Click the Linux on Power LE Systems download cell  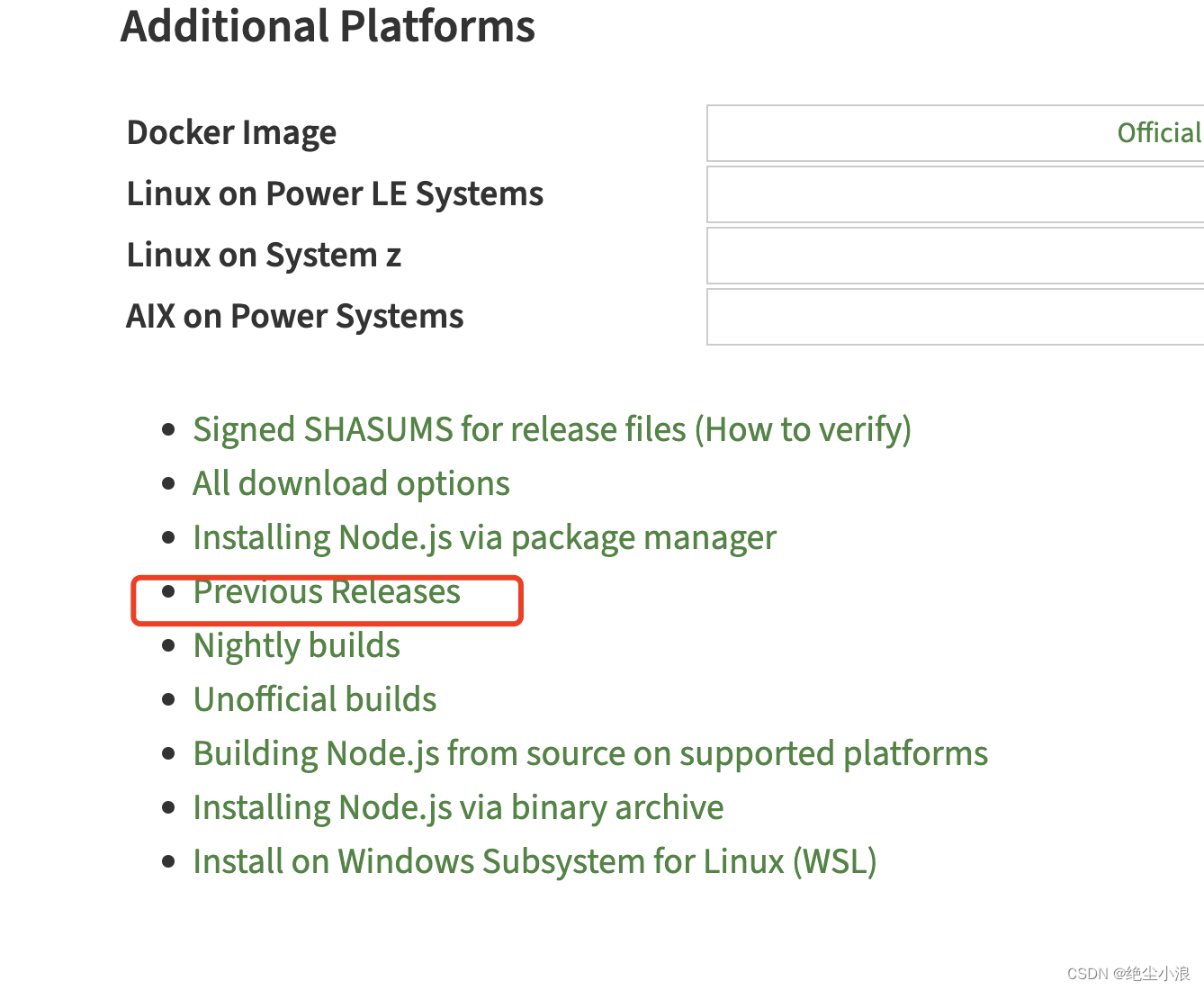(x=956, y=194)
